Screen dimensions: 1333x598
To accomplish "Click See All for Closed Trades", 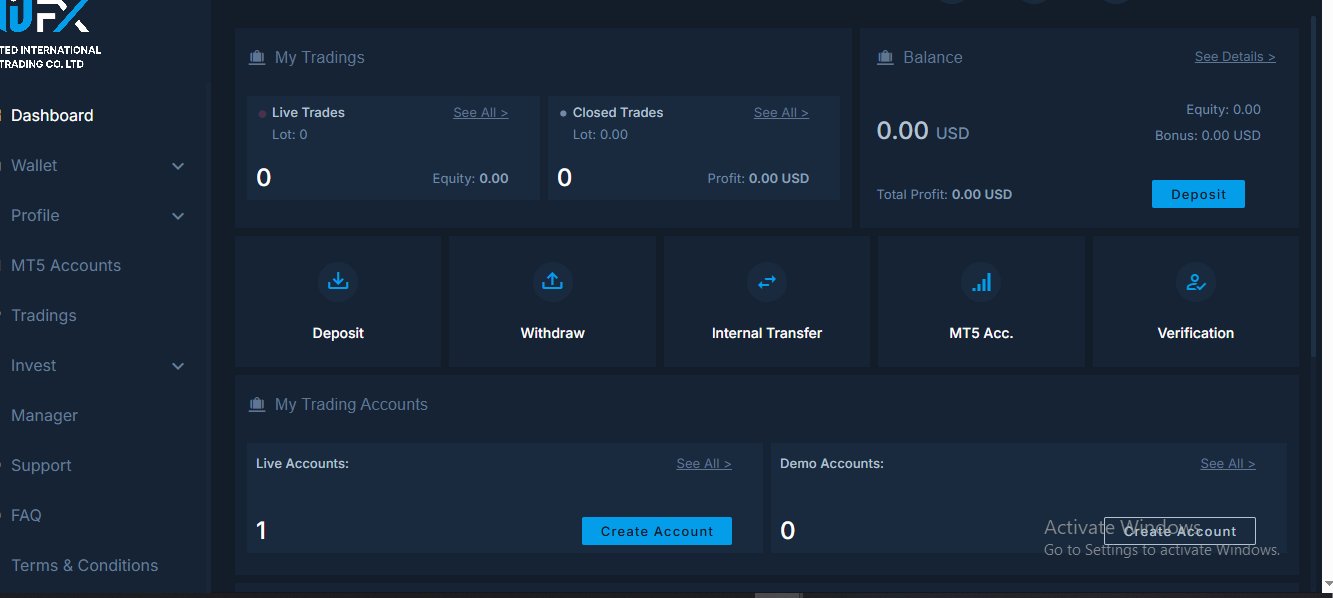I will click(x=780, y=113).
